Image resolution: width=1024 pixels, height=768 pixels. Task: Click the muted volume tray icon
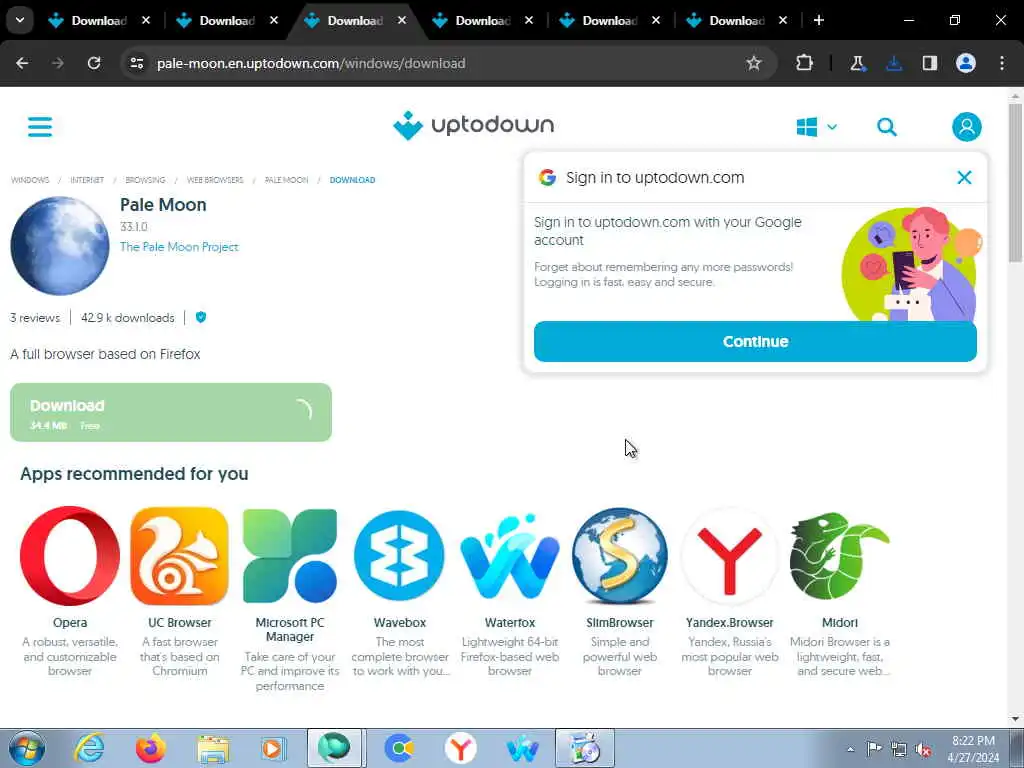click(923, 749)
